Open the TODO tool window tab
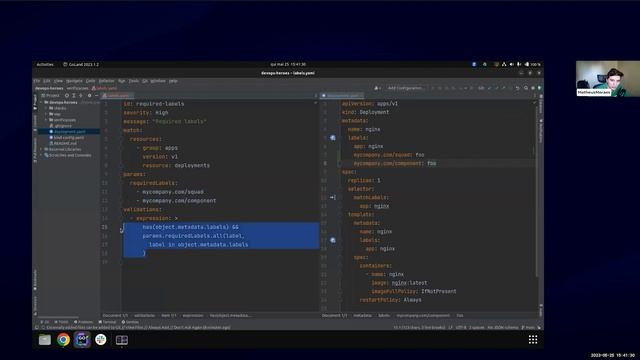Image resolution: width=640 pixels, height=360 pixels. coord(62,322)
